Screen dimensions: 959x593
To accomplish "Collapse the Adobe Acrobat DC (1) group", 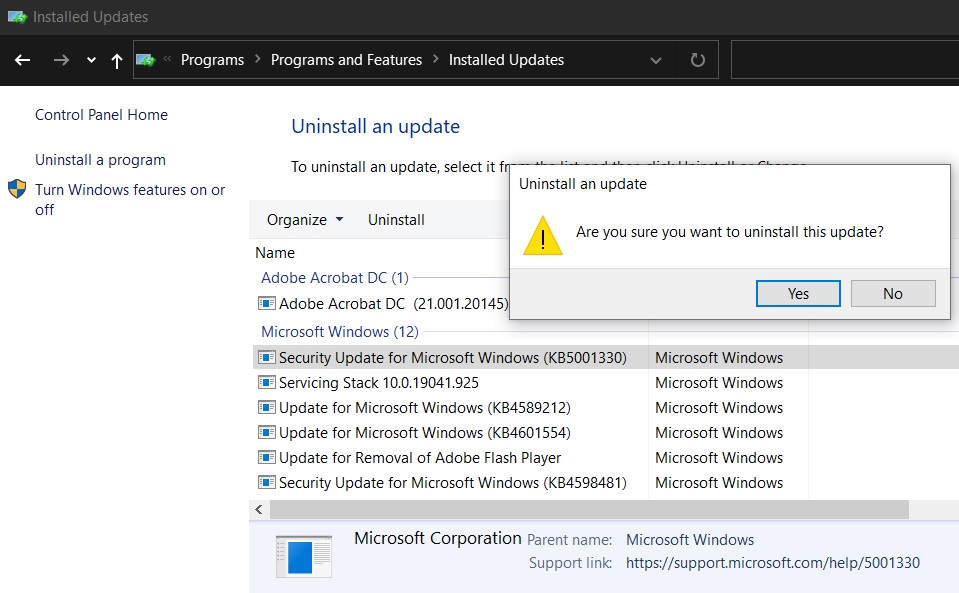I will point(335,278).
